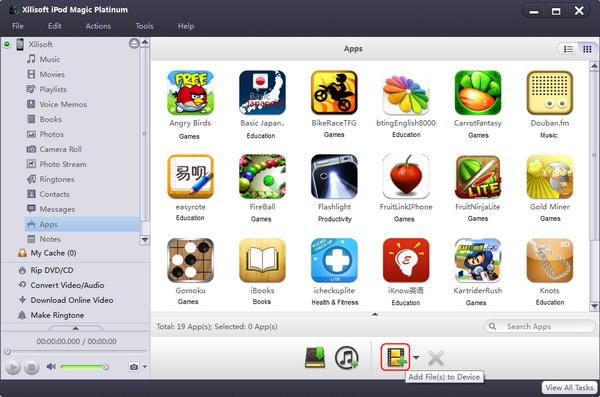The image size is (600, 397).
Task: Open the Edit menu
Action: [55, 26]
